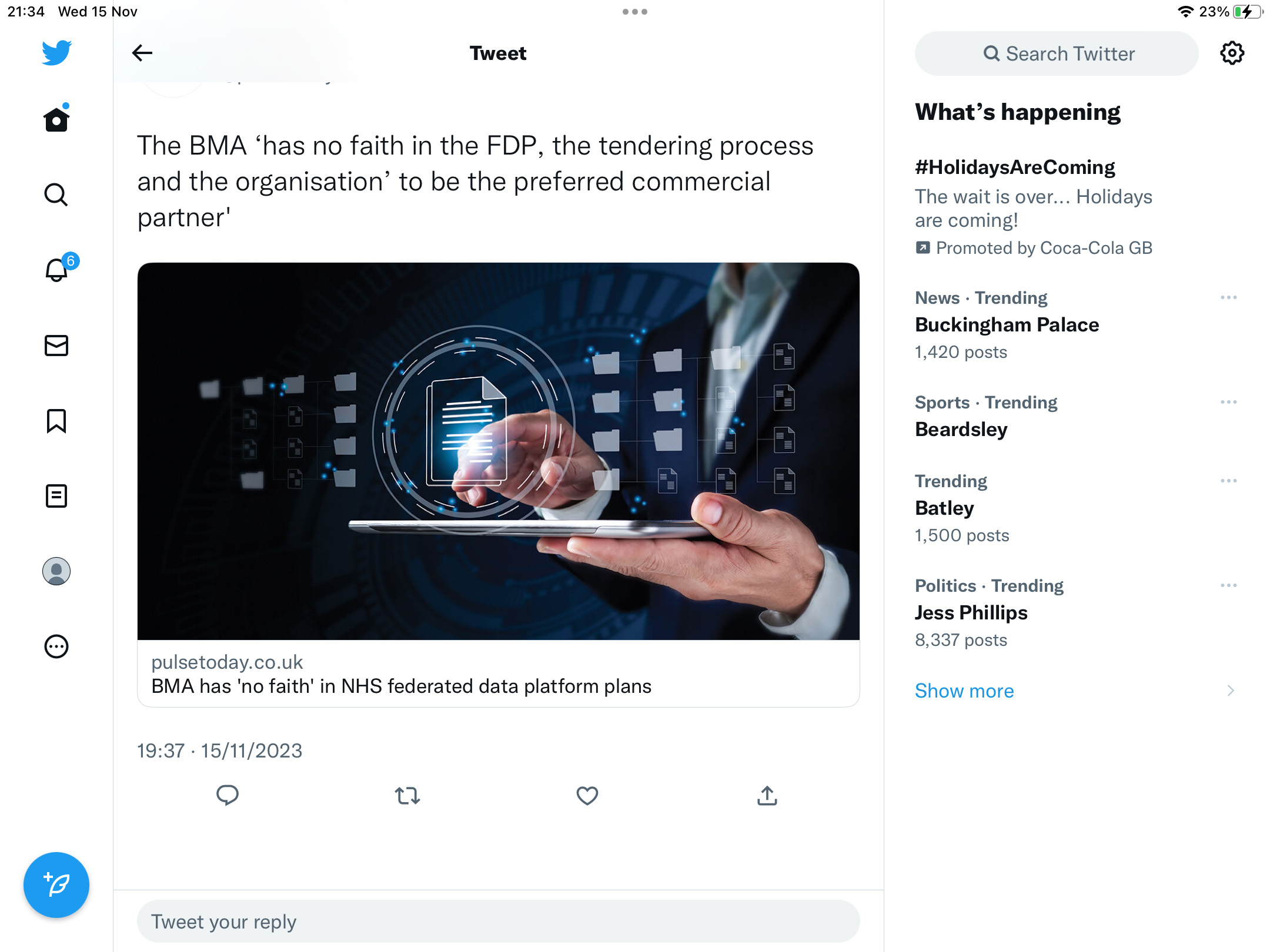Like the tweet with the heart icon
The width and height of the screenshot is (1270, 952).
587,796
